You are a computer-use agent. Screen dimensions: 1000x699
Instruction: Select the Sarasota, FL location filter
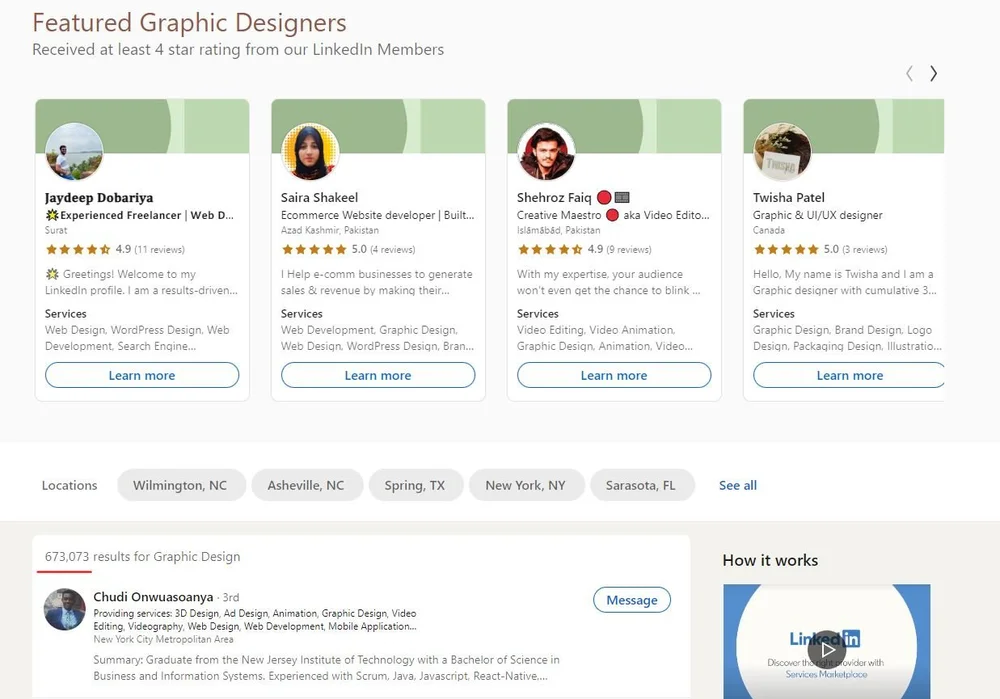point(641,485)
